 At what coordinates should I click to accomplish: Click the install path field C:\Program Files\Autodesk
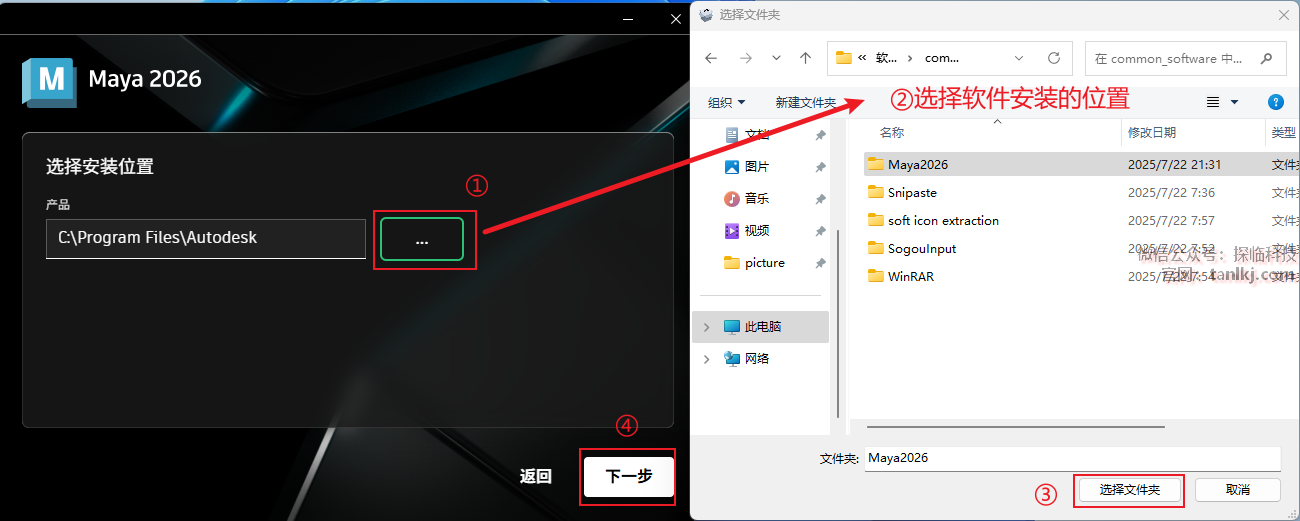(x=206, y=238)
